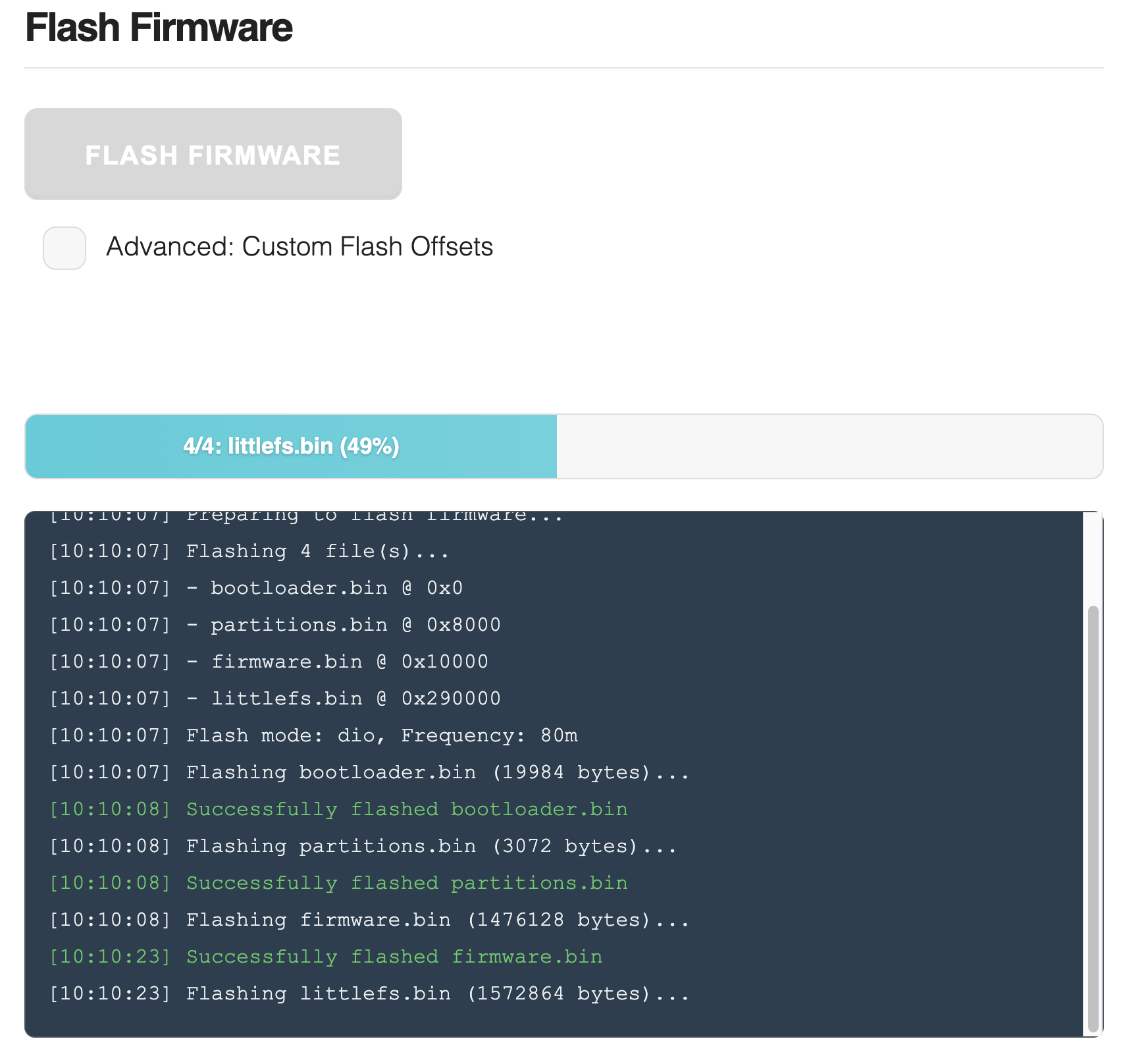Click the "Flashing littlefs.bin (1572864 bytes)" log entry

(437, 994)
